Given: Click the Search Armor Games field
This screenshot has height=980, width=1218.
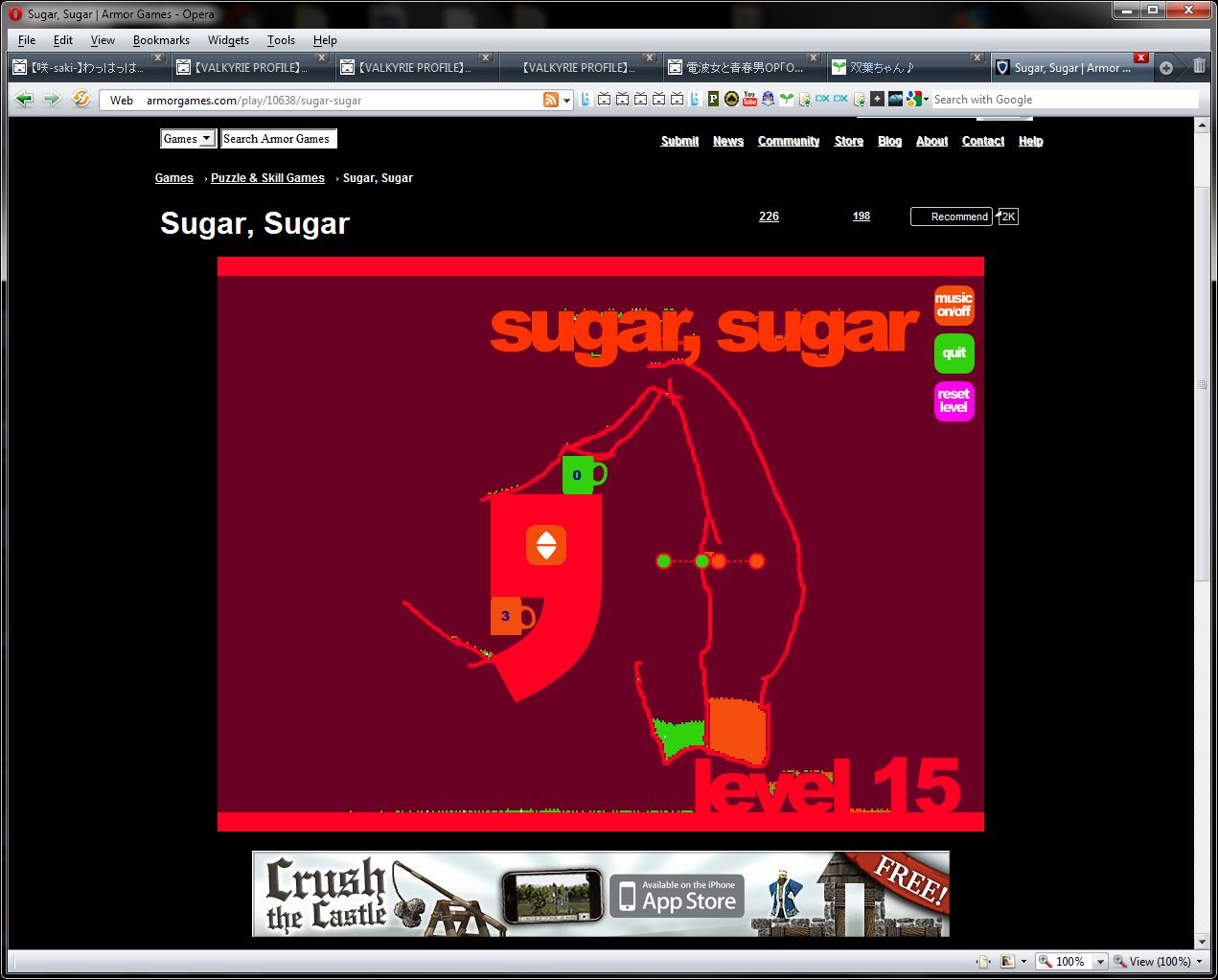Looking at the screenshot, I should 278,139.
